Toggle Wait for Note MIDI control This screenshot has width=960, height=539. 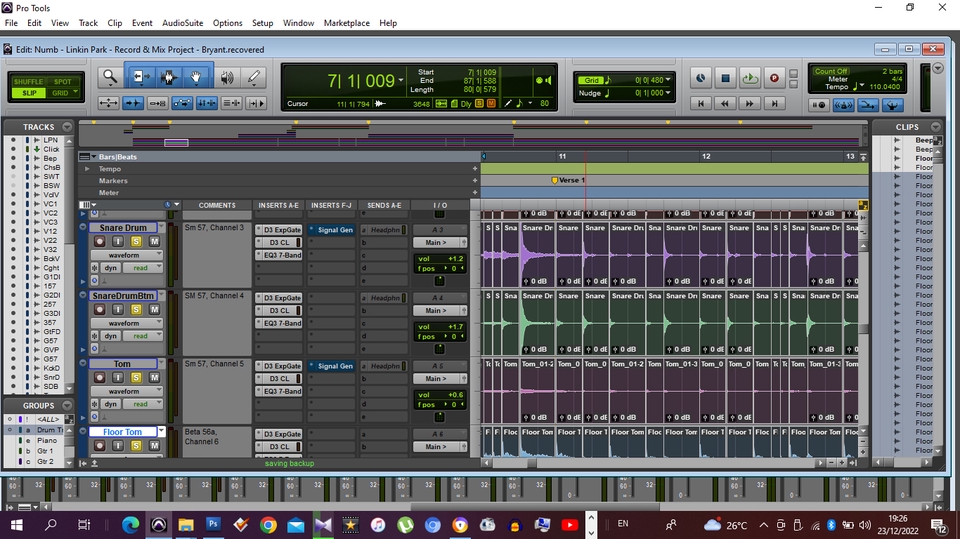point(819,105)
